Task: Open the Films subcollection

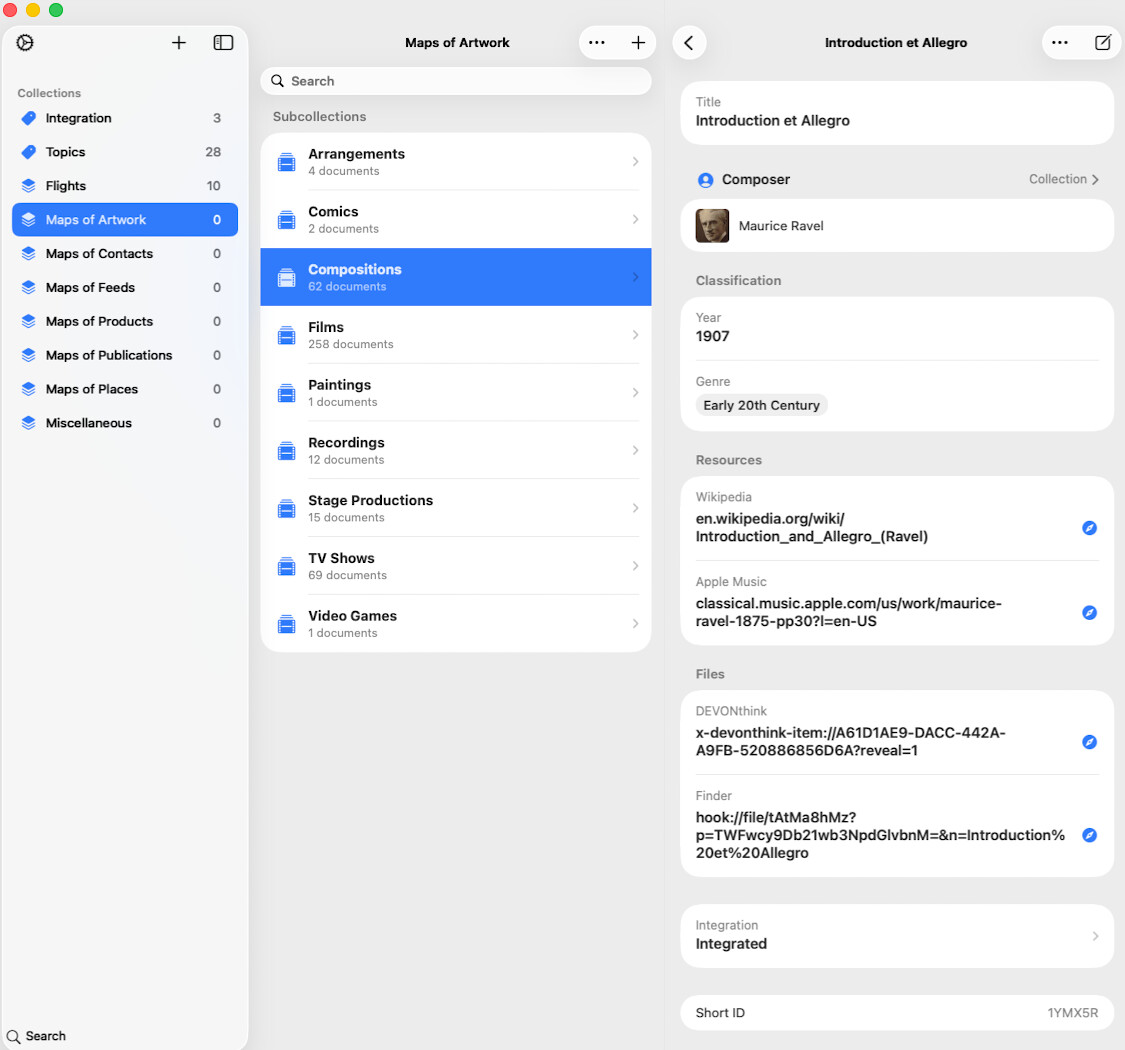Action: point(456,335)
